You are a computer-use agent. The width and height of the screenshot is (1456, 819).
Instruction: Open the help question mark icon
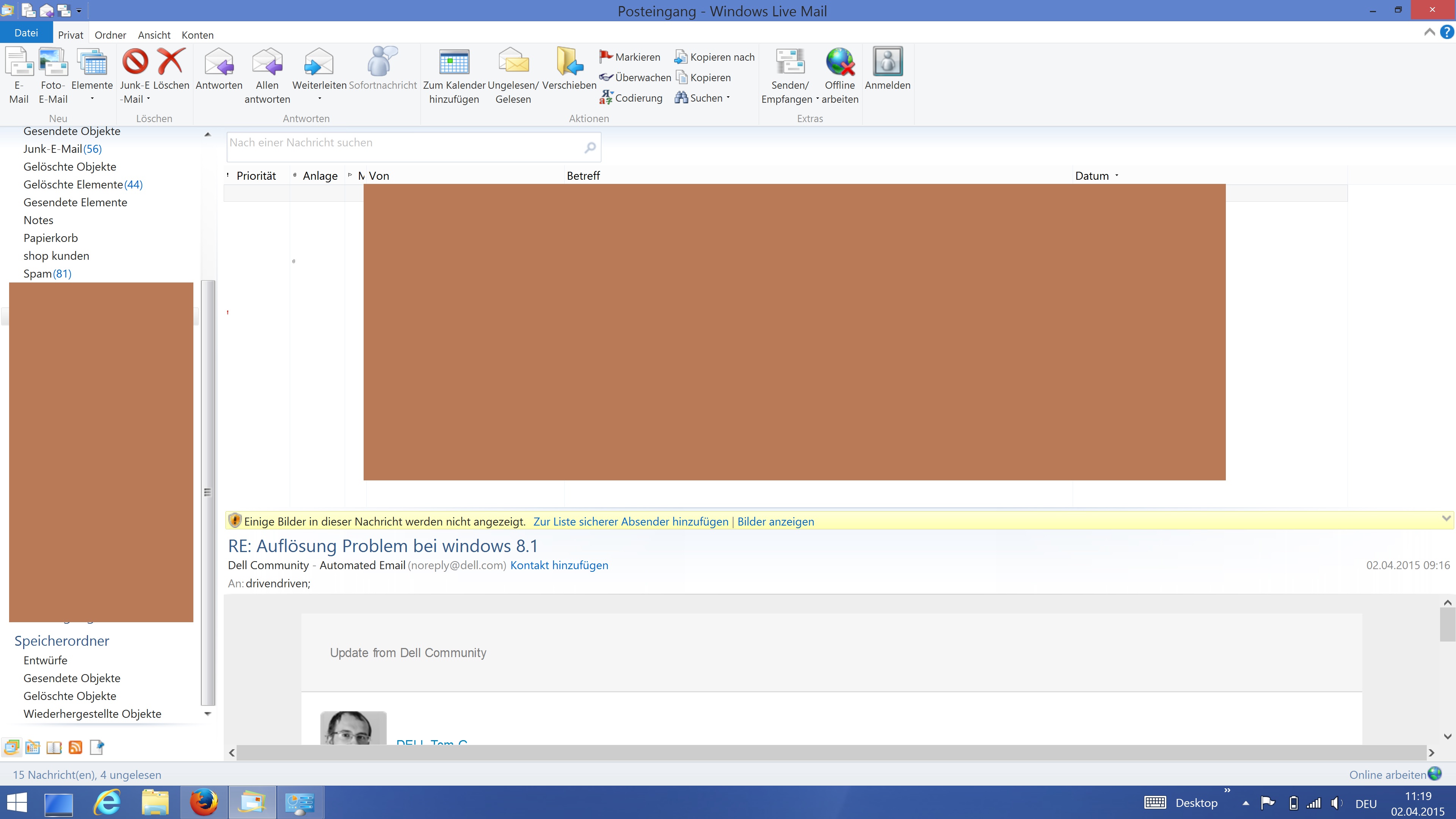click(1447, 32)
